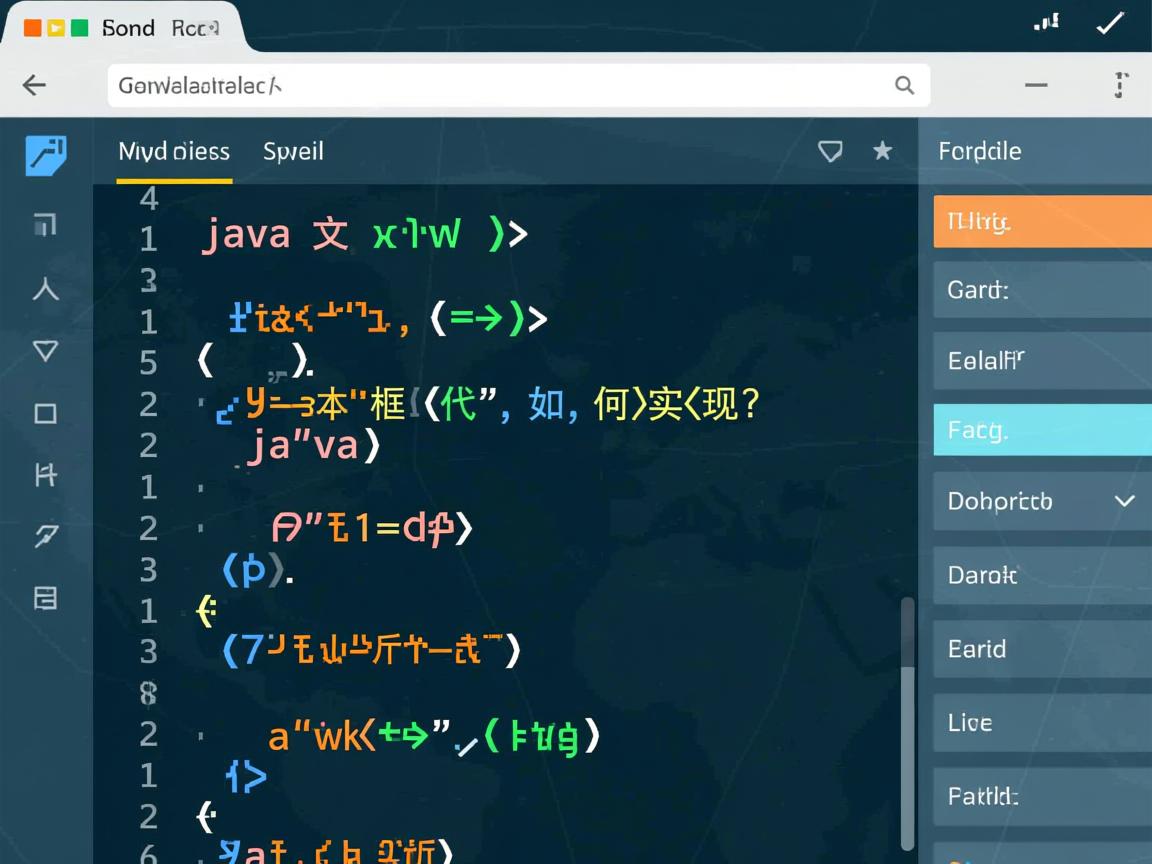Toggle the heart shield icon beside star
1152x864 pixels.
click(x=830, y=151)
